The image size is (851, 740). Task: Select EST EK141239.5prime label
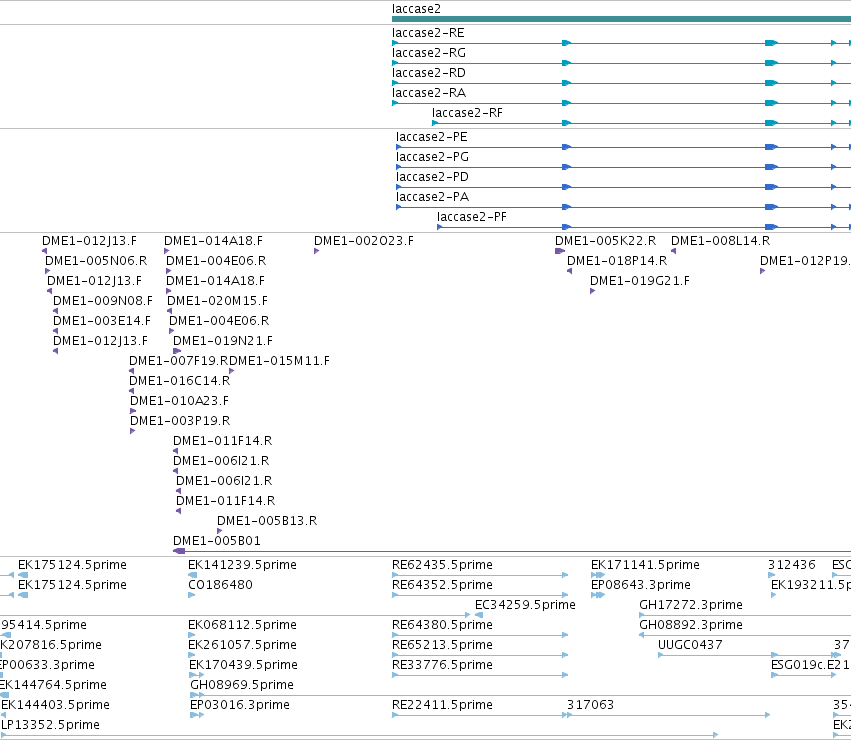pyautogui.click(x=242, y=566)
